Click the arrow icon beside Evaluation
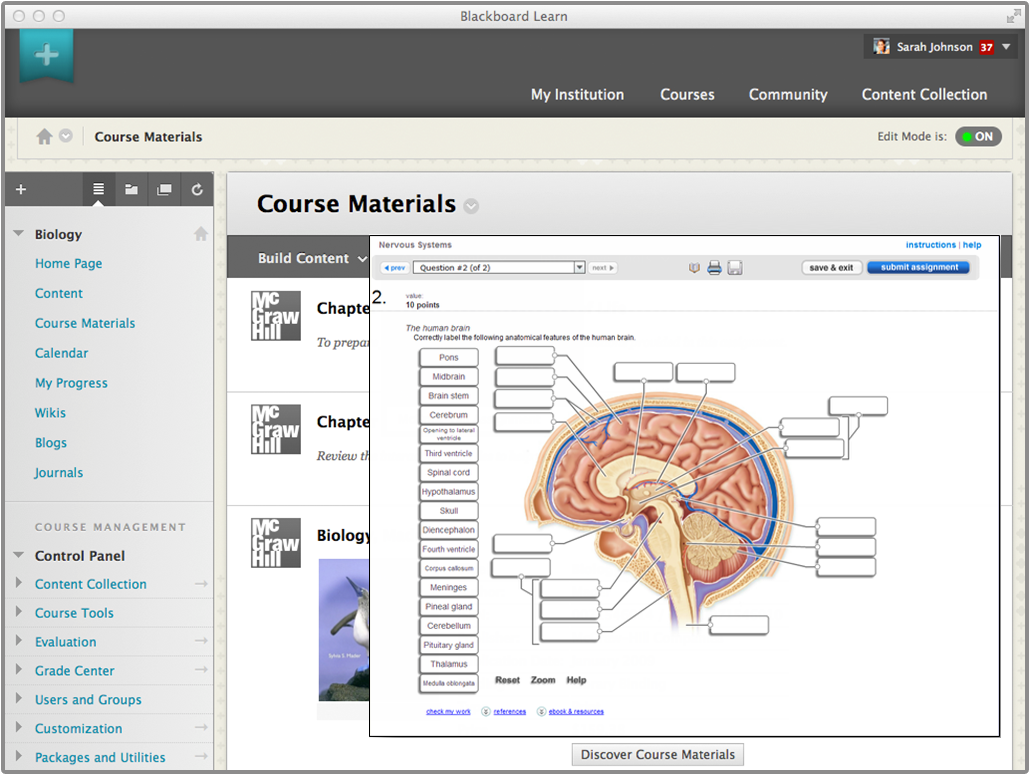The image size is (1030, 775). (201, 641)
